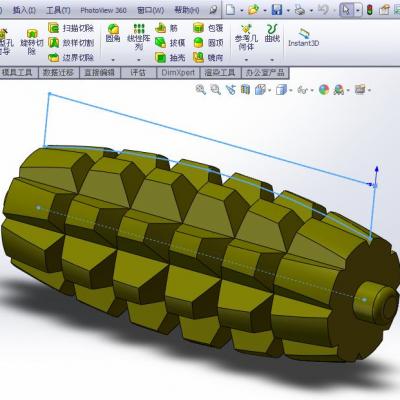
Task: Open the Save dropdown arrow
Action: [288, 11]
